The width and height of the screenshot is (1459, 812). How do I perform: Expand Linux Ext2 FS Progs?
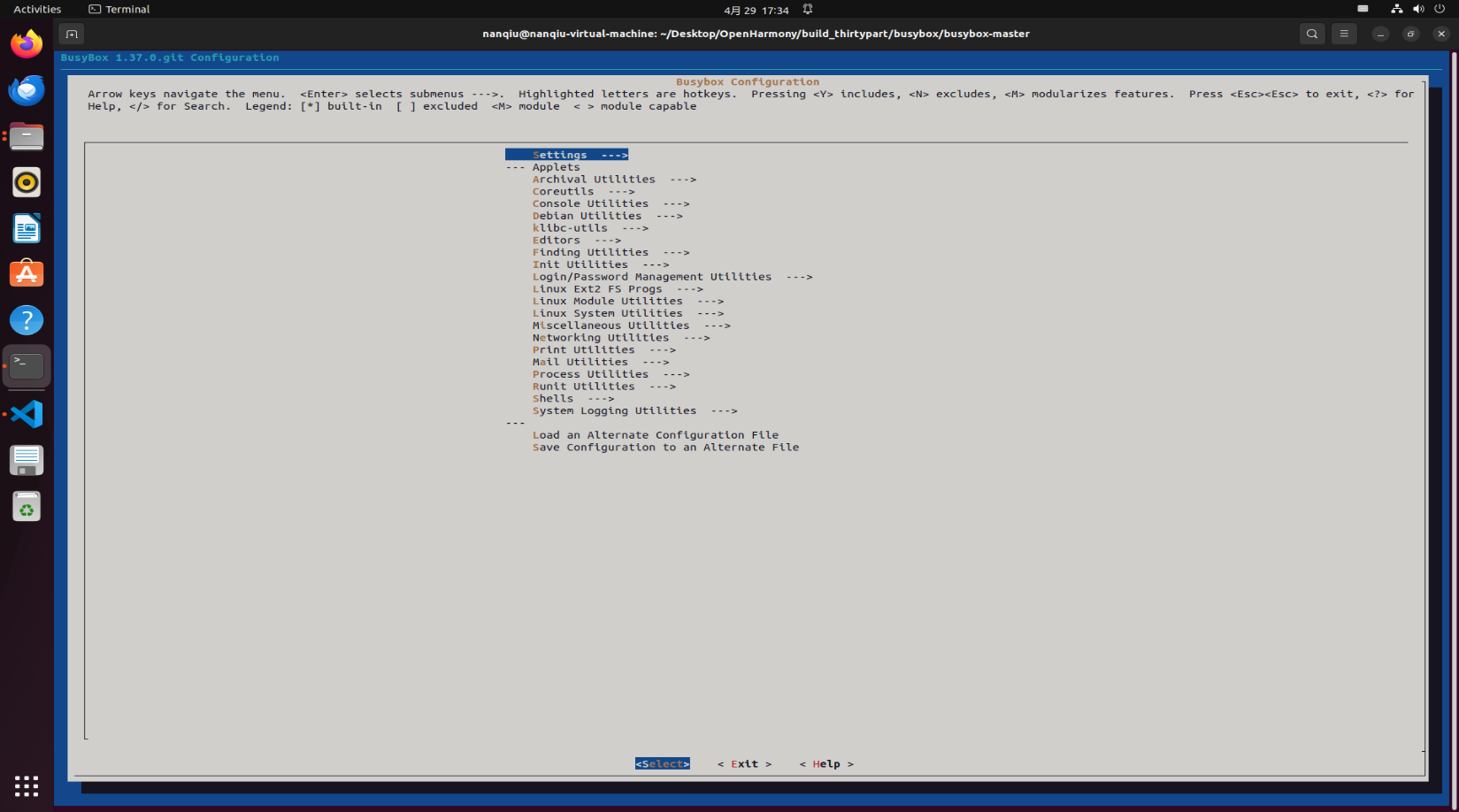pos(618,289)
